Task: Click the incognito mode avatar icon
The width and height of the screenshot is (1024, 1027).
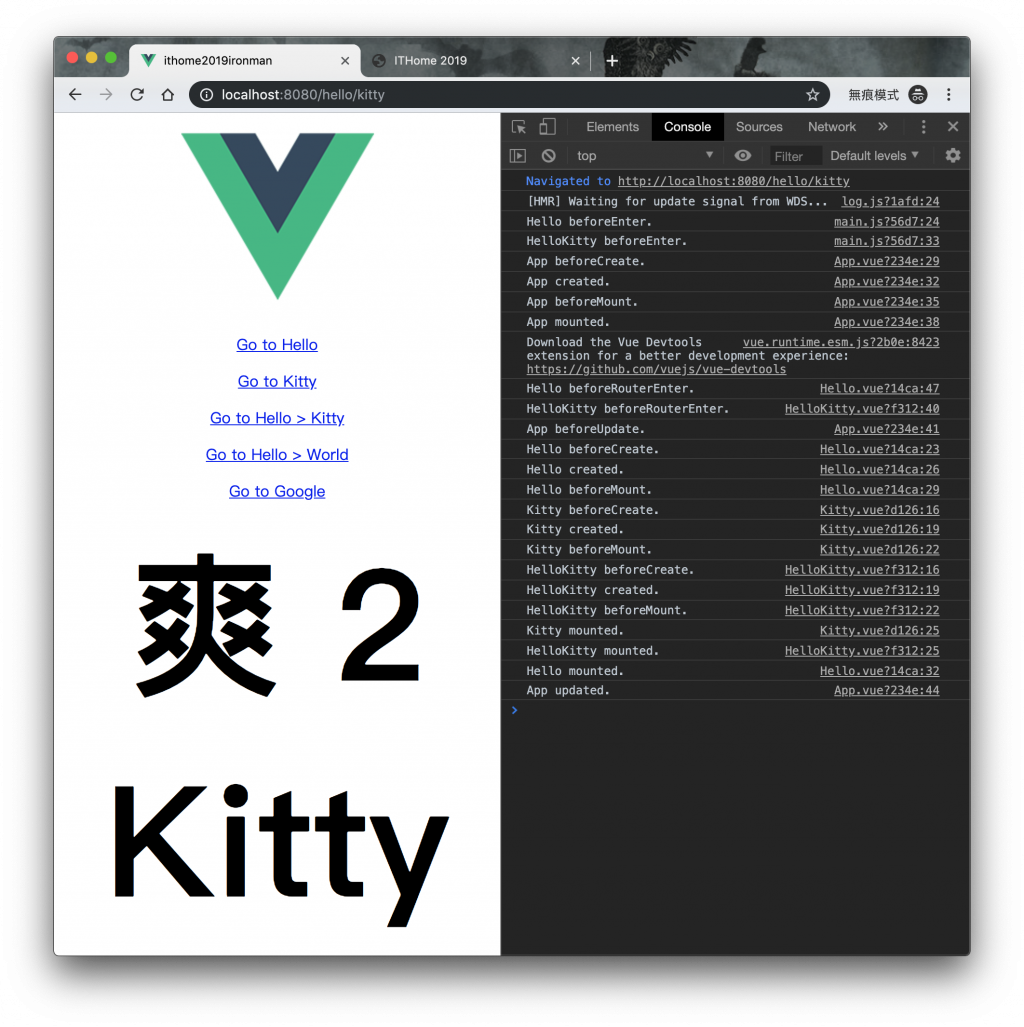Action: (917, 94)
